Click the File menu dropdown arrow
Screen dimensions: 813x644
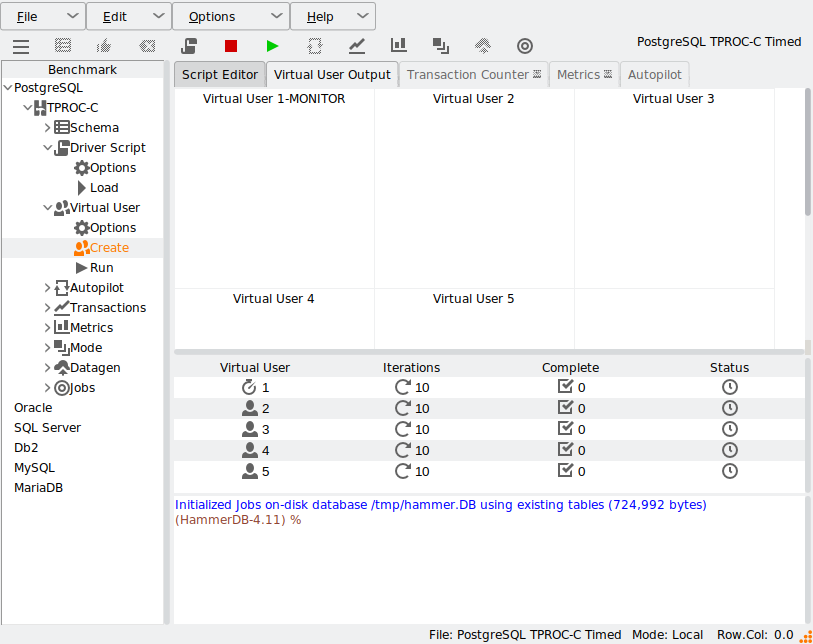73,17
